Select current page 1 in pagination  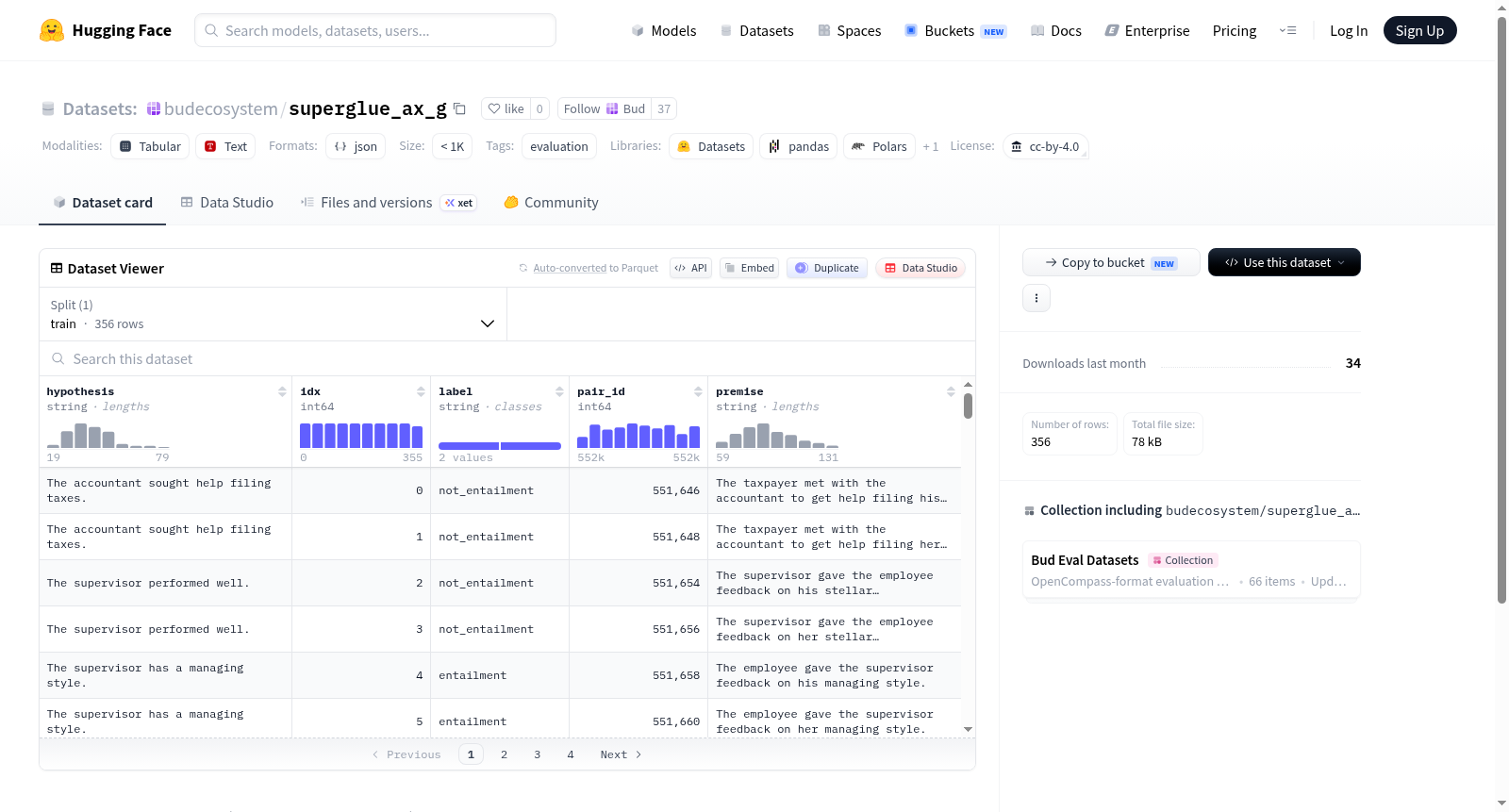472,754
